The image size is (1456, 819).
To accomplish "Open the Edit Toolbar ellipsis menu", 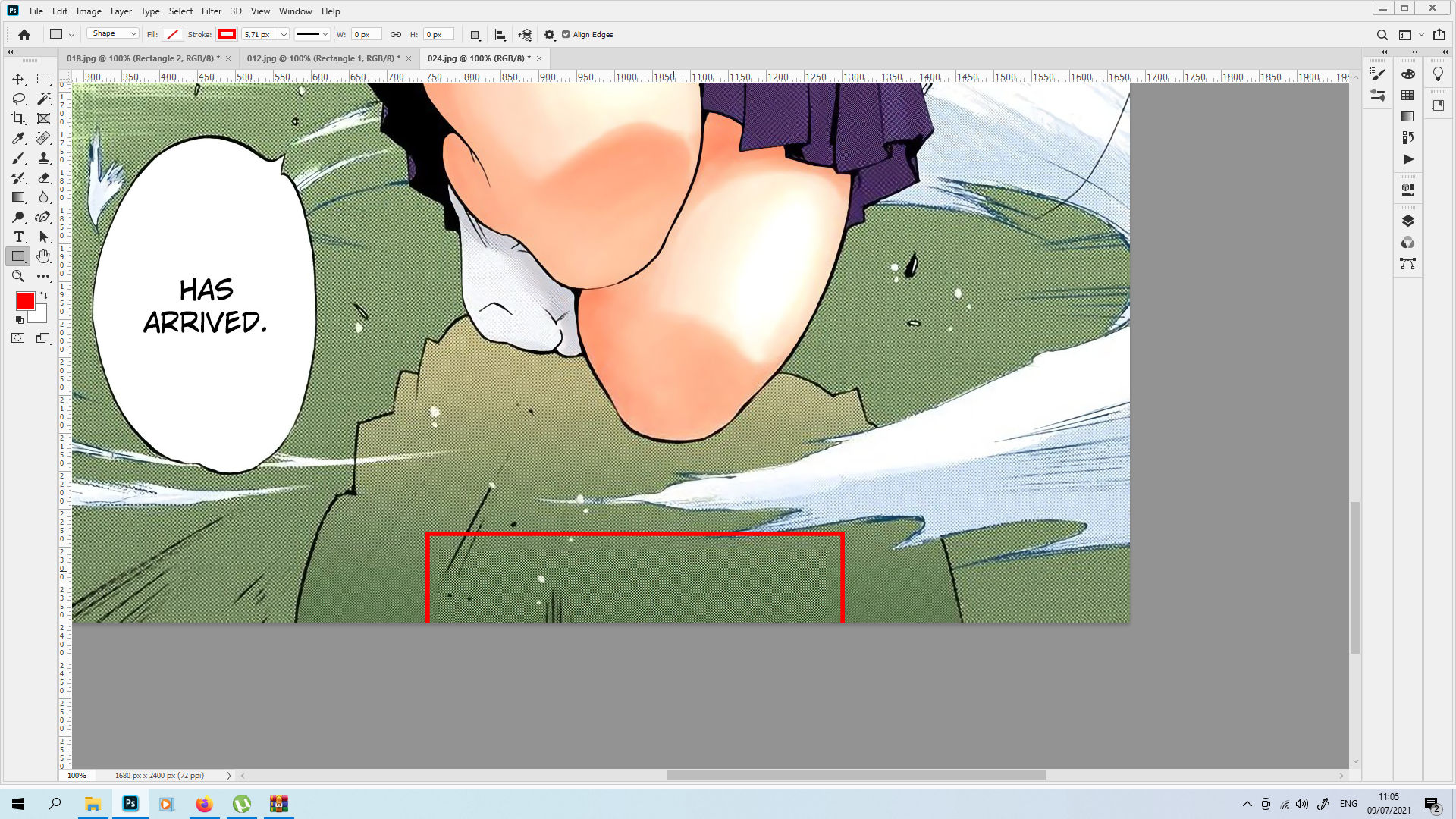I will point(43,276).
